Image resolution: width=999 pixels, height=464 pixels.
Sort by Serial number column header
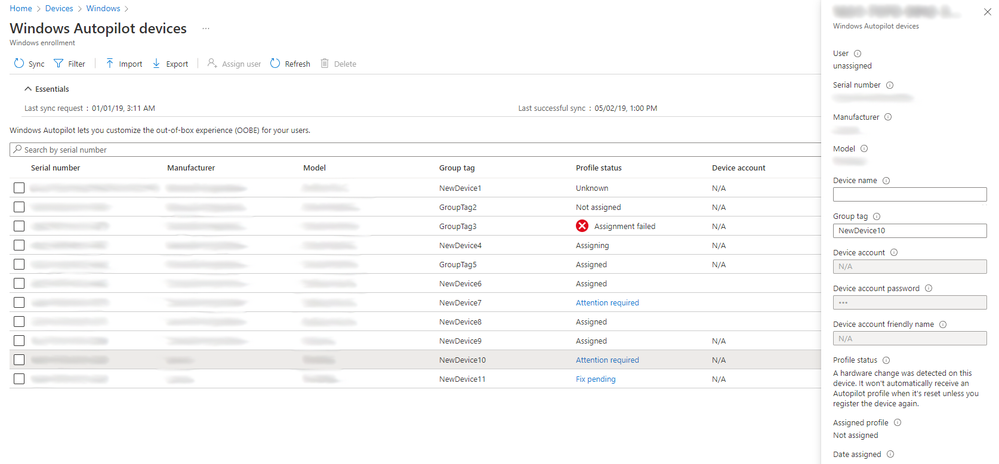point(55,168)
